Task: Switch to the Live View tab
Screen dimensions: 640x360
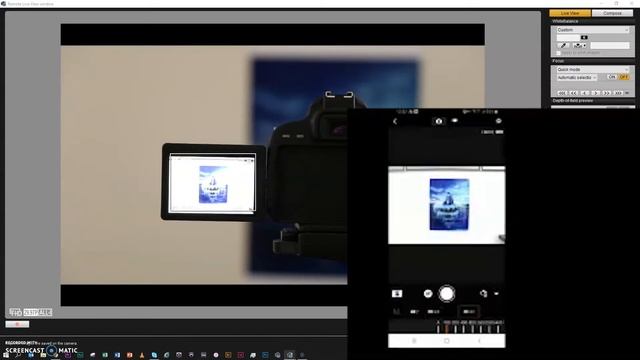Action: 570,13
